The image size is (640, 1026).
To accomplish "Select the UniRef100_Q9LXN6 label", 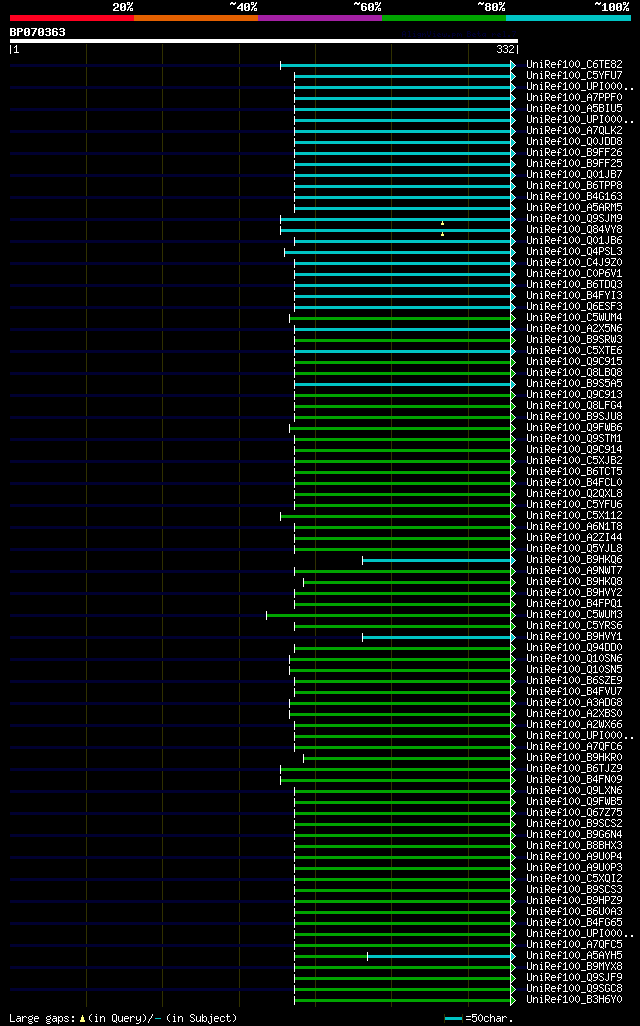I will click(x=575, y=790).
